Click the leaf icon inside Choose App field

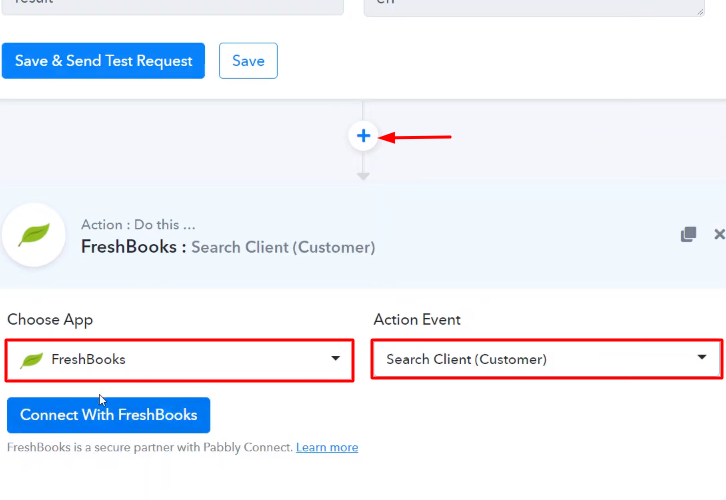click(x=31, y=359)
